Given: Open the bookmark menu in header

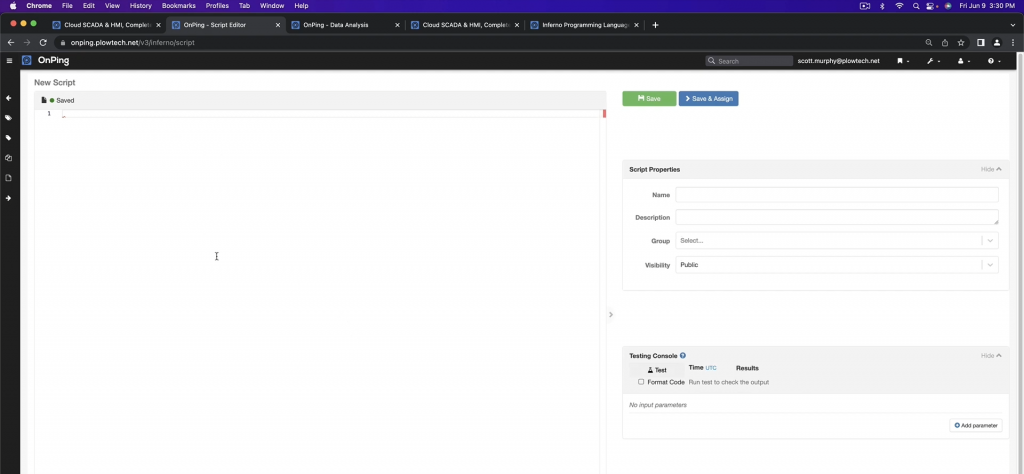Looking at the screenshot, I should tap(903, 61).
